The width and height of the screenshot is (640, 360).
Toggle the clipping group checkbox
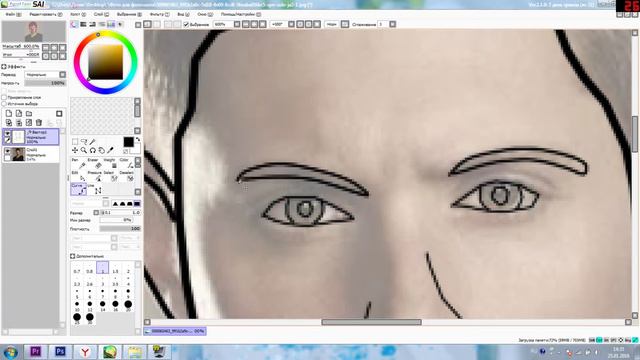4,97
